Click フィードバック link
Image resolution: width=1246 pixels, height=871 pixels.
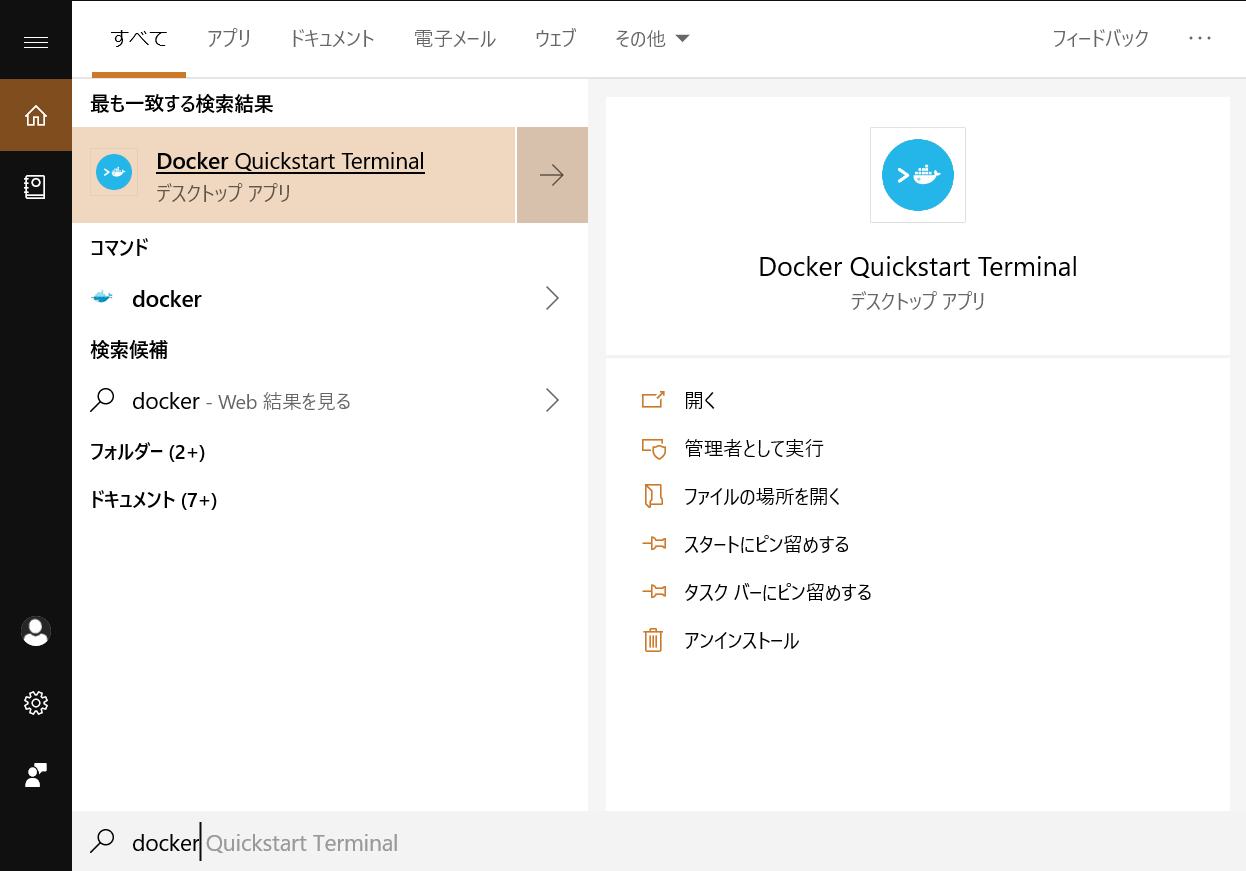1100,39
